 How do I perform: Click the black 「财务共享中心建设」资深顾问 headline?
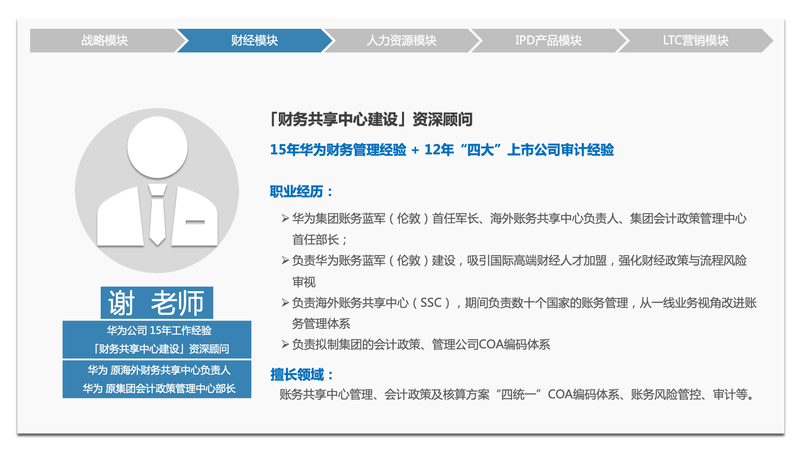point(370,119)
